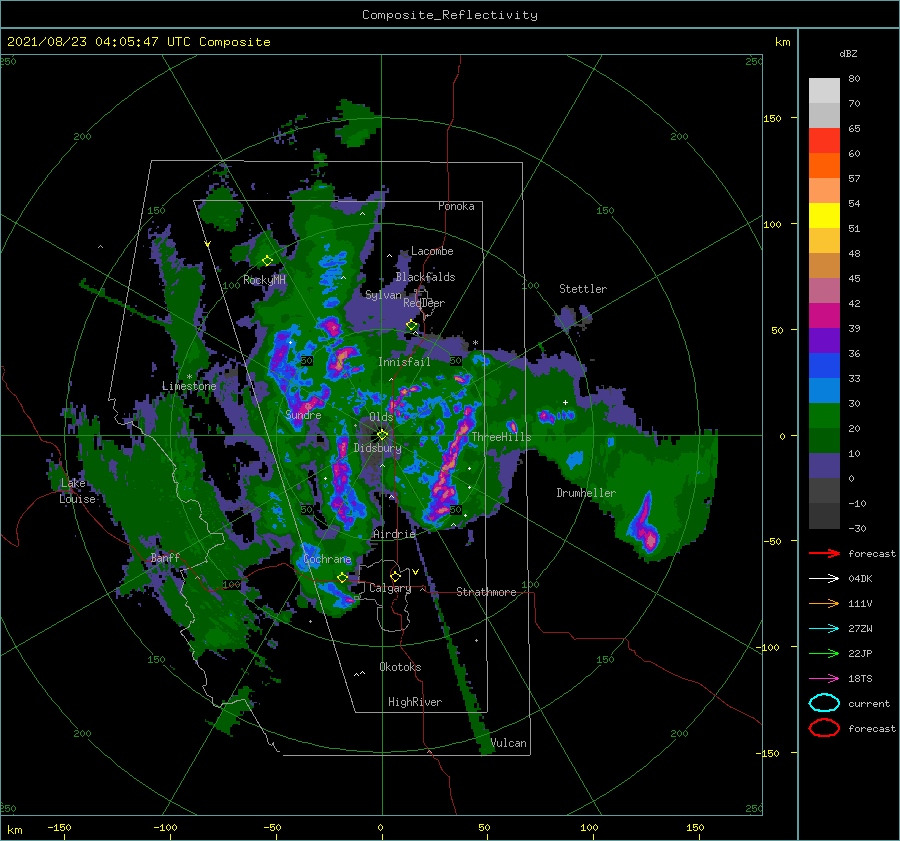Click the Sylvan label
The image size is (900, 841).
click(383, 295)
